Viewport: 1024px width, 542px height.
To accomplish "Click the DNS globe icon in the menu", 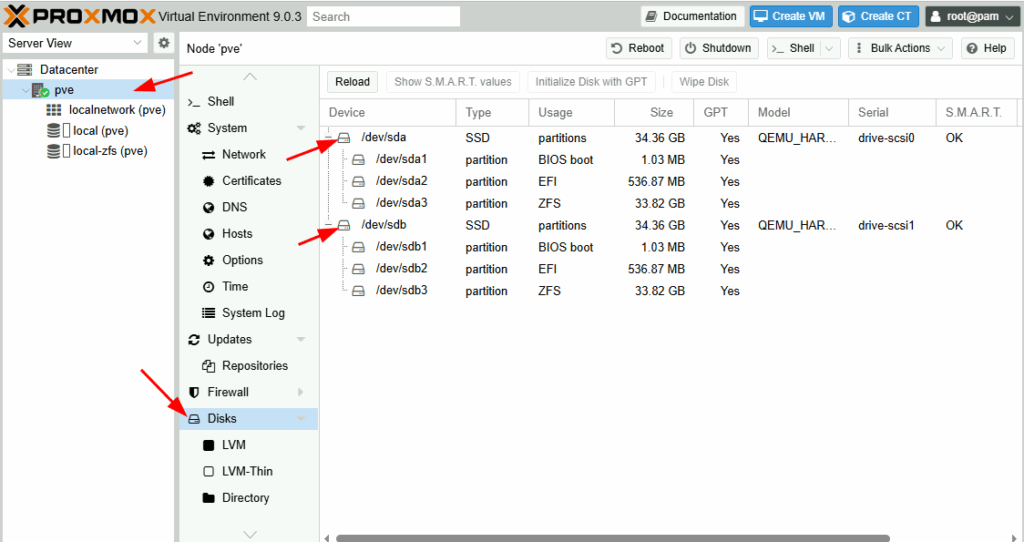I will [x=208, y=208].
